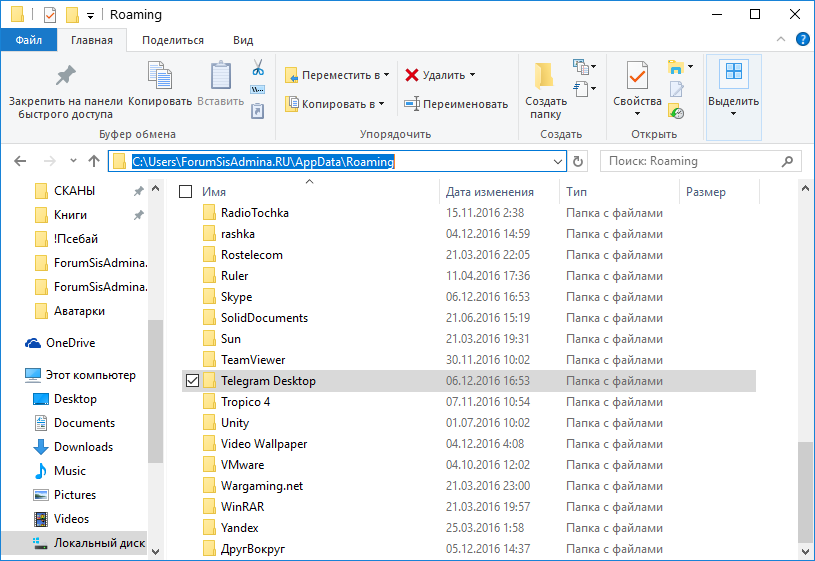The width and height of the screenshot is (815, 561).
Task: Click the file list vertical scrollbar thumb
Action: (x=805, y=491)
